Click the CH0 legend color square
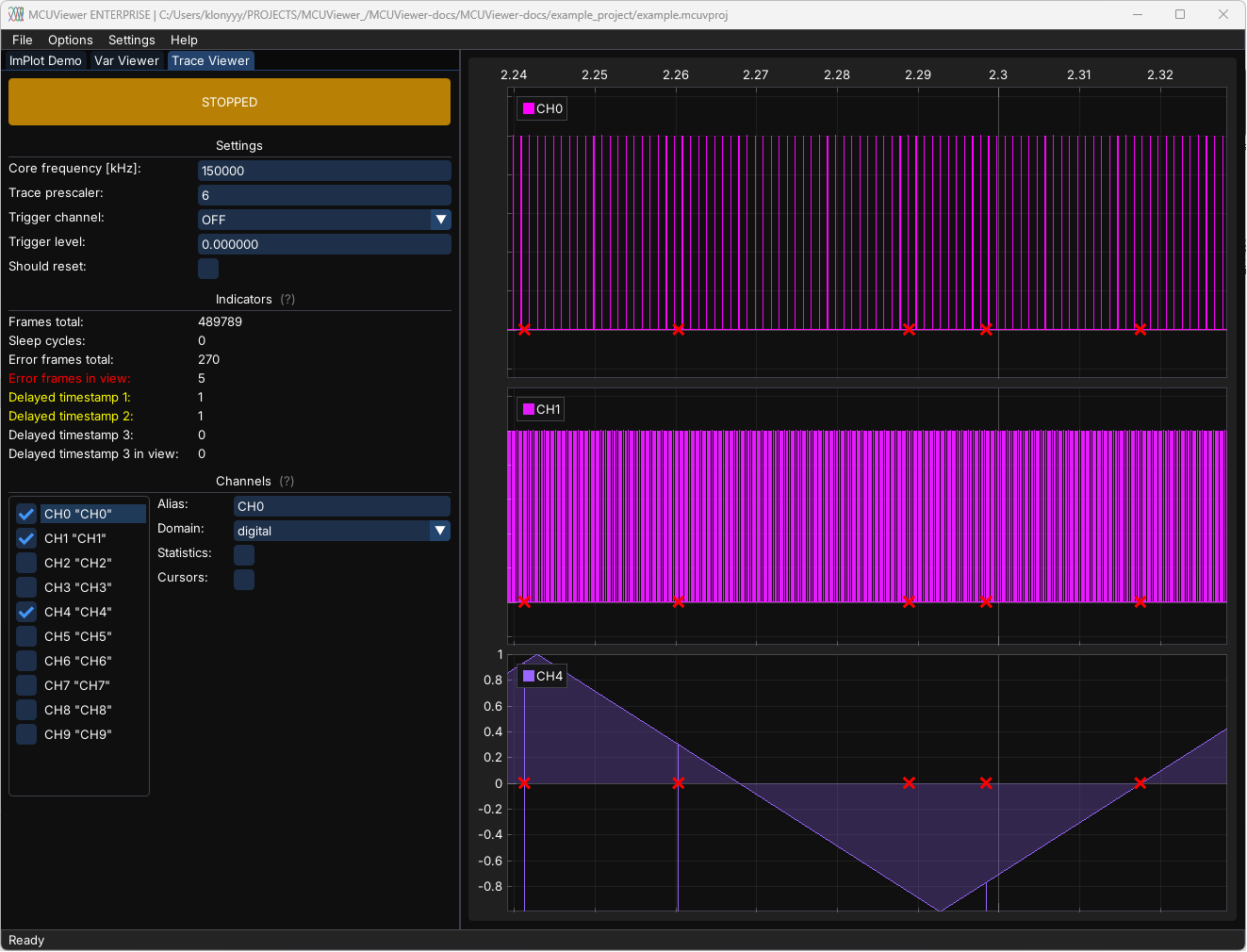 [x=529, y=109]
